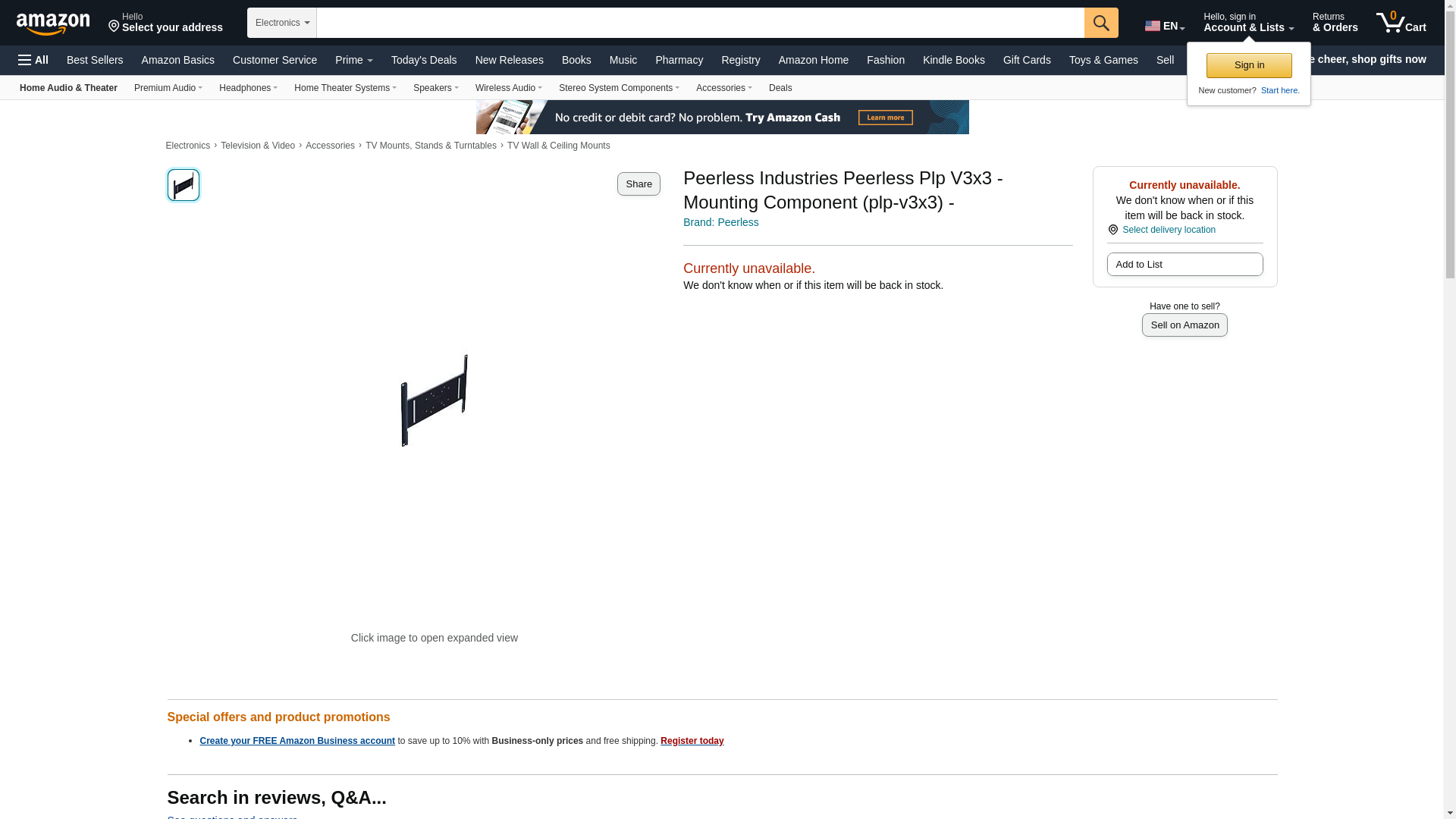The height and width of the screenshot is (819, 1456).
Task: Select the product thumbnail image
Action: coord(184,185)
